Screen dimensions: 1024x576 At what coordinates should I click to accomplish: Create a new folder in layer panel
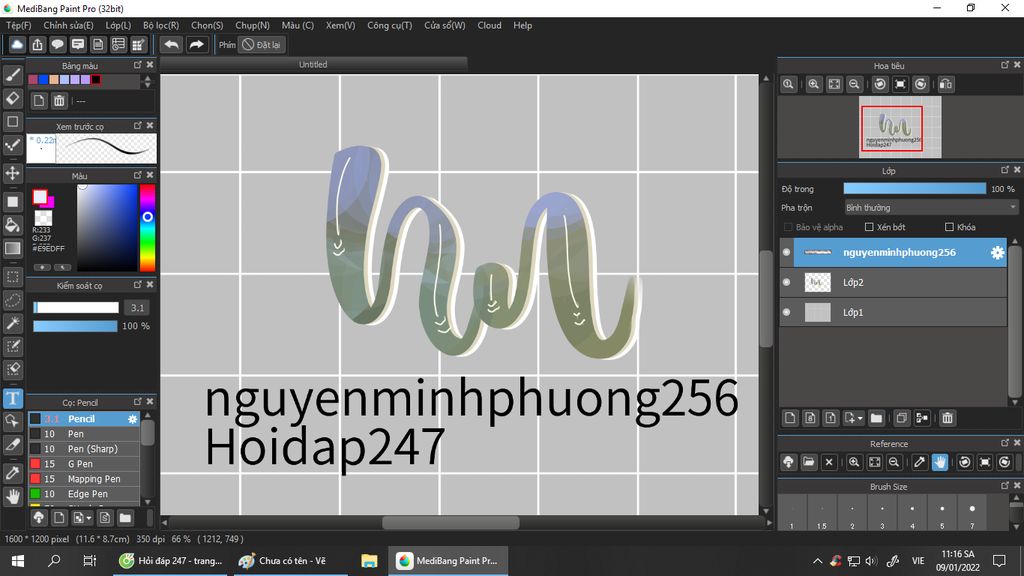point(876,418)
